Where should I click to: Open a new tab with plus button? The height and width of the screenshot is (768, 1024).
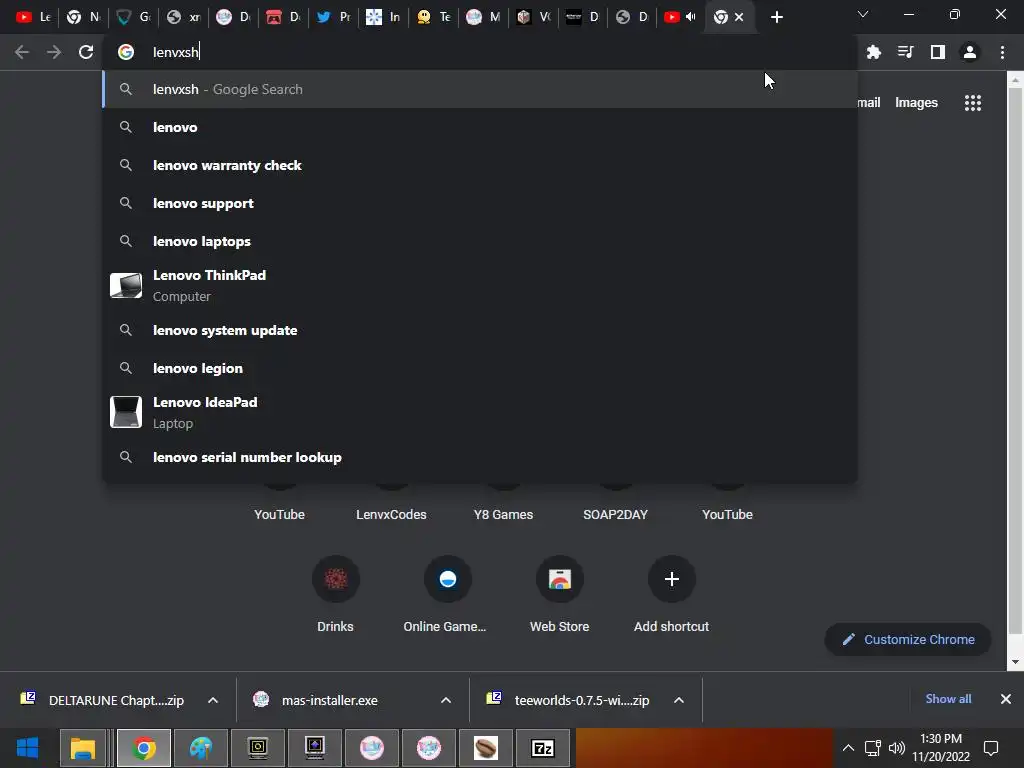776,17
